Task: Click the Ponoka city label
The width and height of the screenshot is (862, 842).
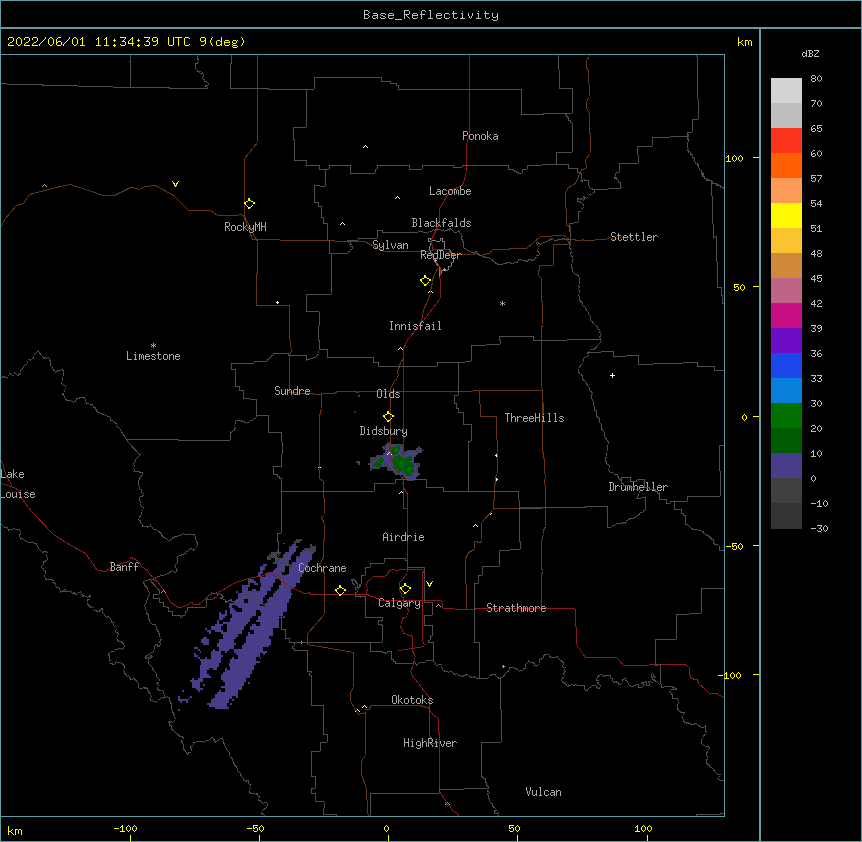Action: 480,136
